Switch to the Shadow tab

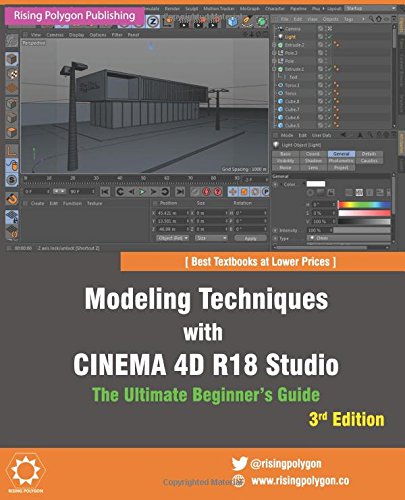(313, 161)
